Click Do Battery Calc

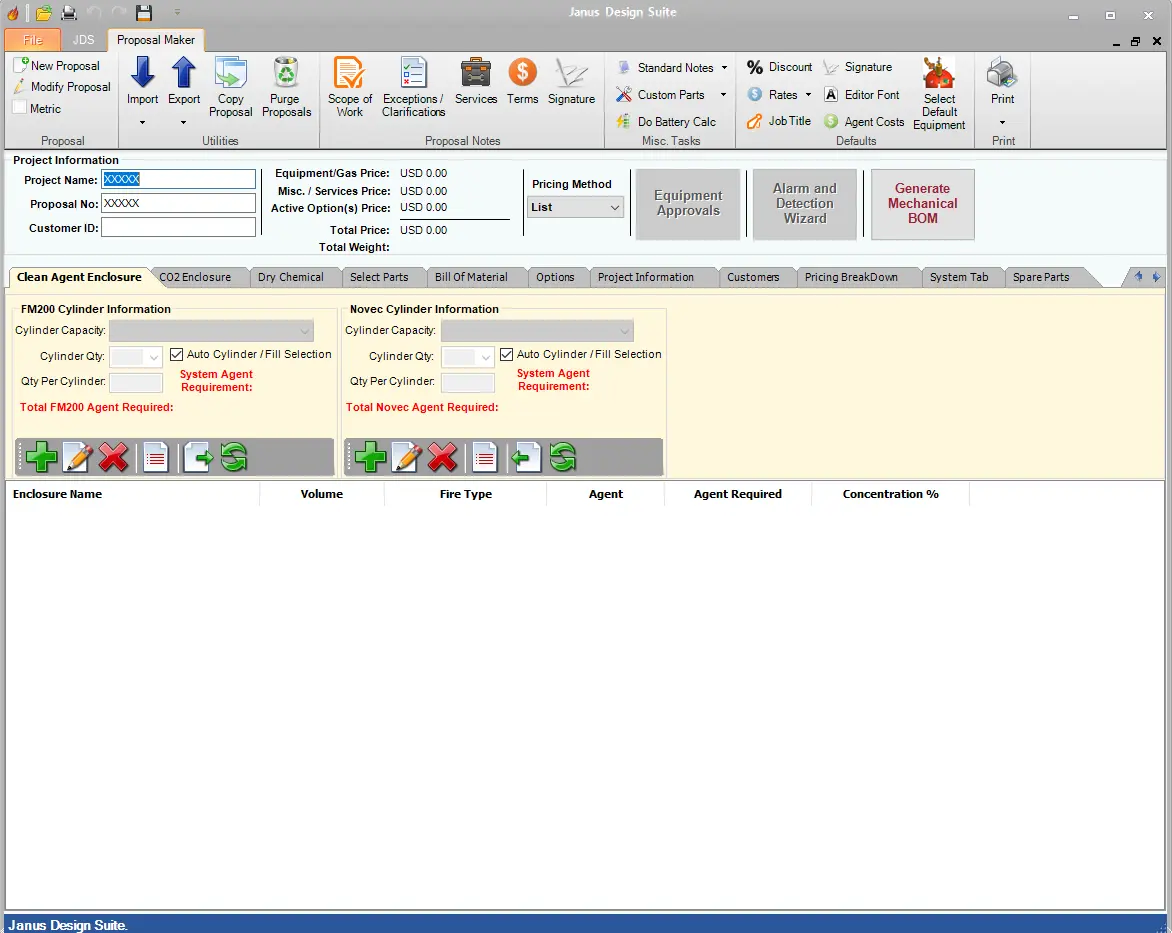(666, 121)
